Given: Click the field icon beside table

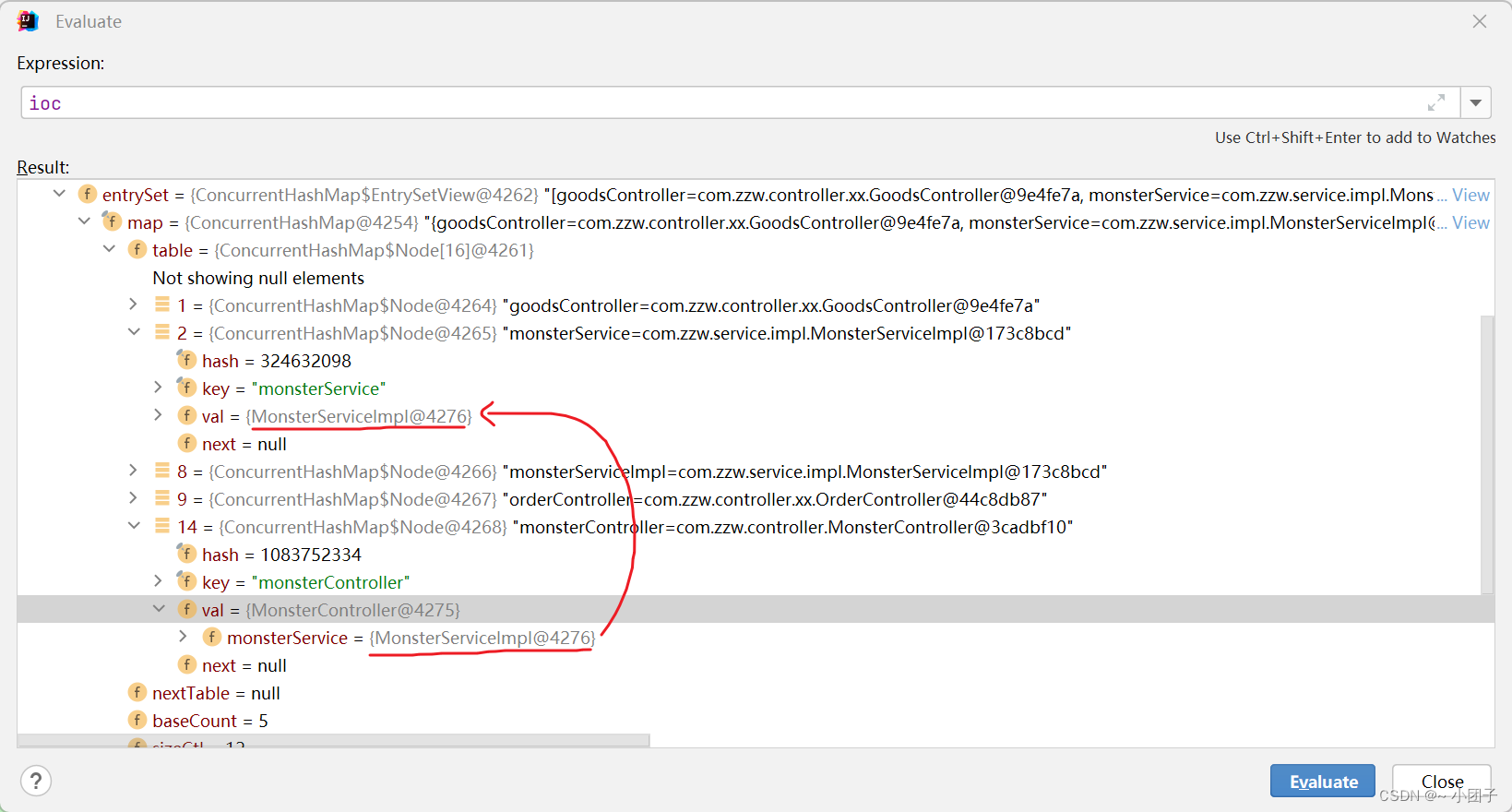Looking at the screenshot, I should point(137,249).
